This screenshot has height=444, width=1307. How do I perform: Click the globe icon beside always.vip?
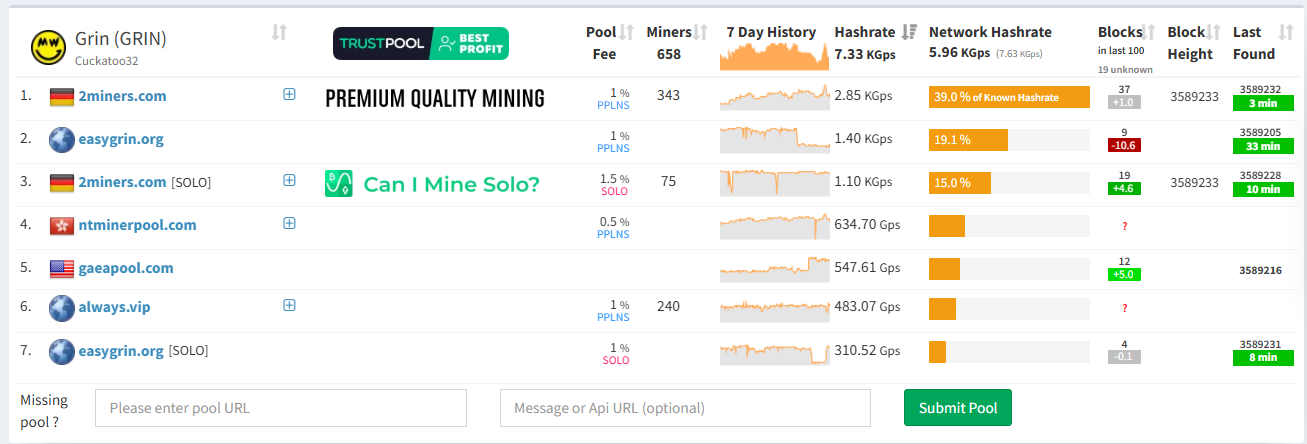62,308
